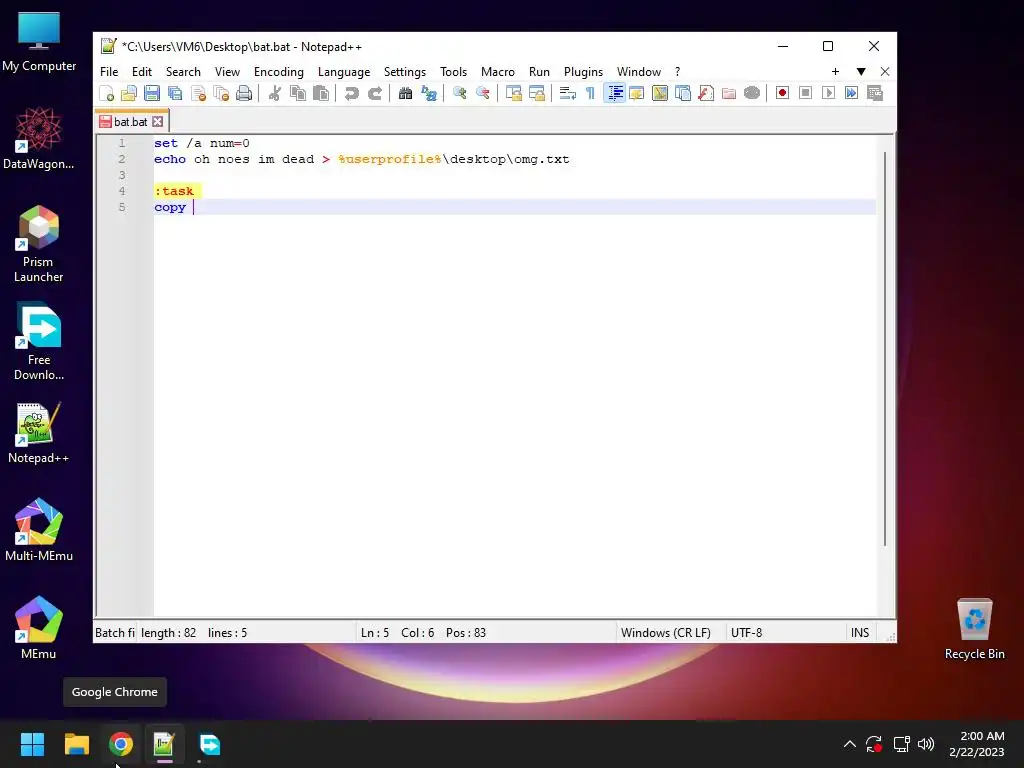Click the Cut scissors icon
Image resolution: width=1024 pixels, height=768 pixels.
click(275, 93)
